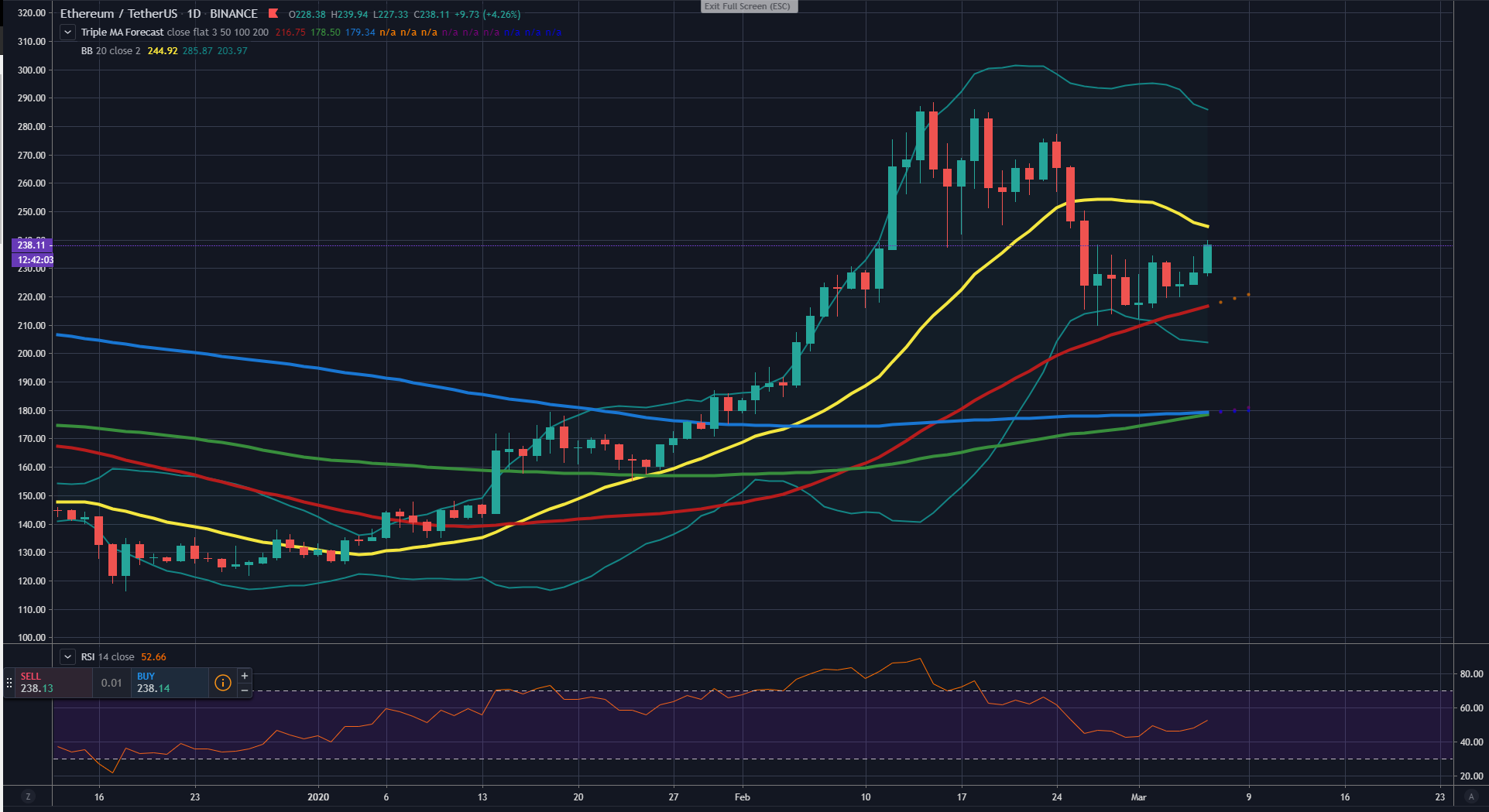Click the Mar label on time axis
The height and width of the screenshot is (812, 1489).
tap(1138, 797)
